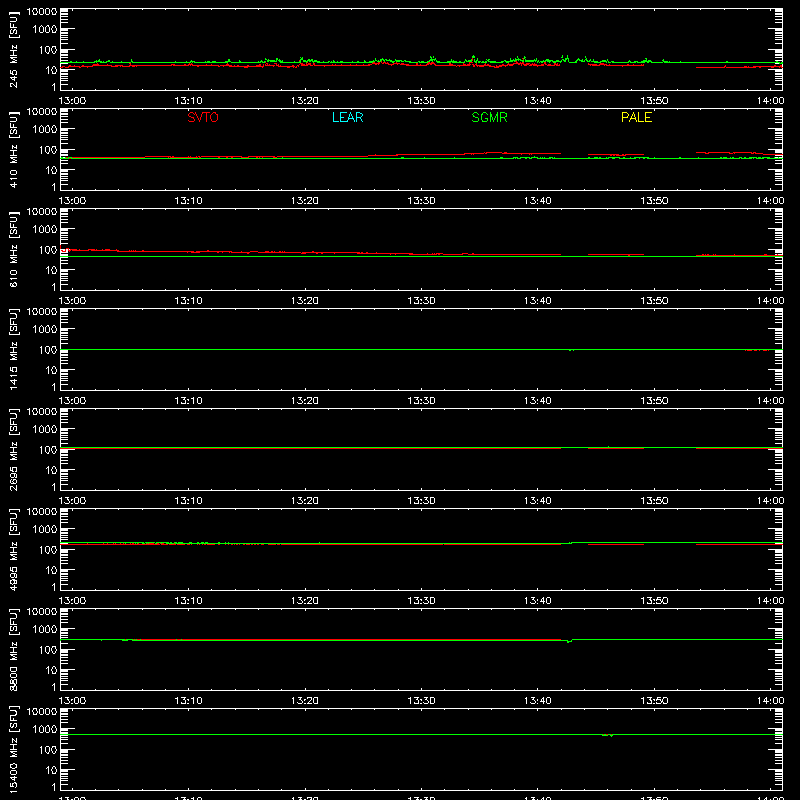Image resolution: width=800 pixels, height=800 pixels.
Task: Click the 100 y-axis label of 610 MHz plot
Action: click(x=48, y=250)
